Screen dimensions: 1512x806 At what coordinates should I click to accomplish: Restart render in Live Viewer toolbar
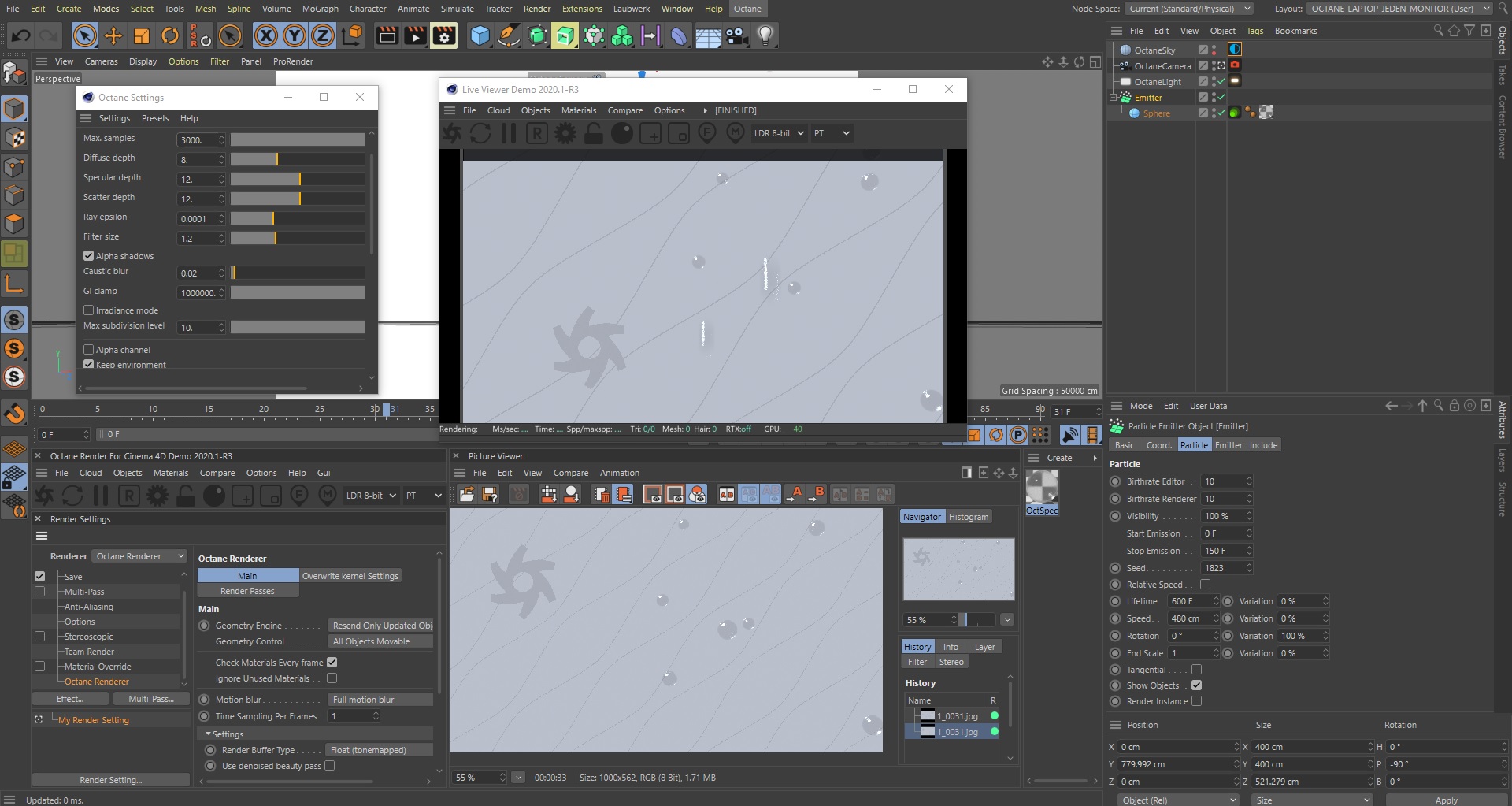click(x=480, y=133)
